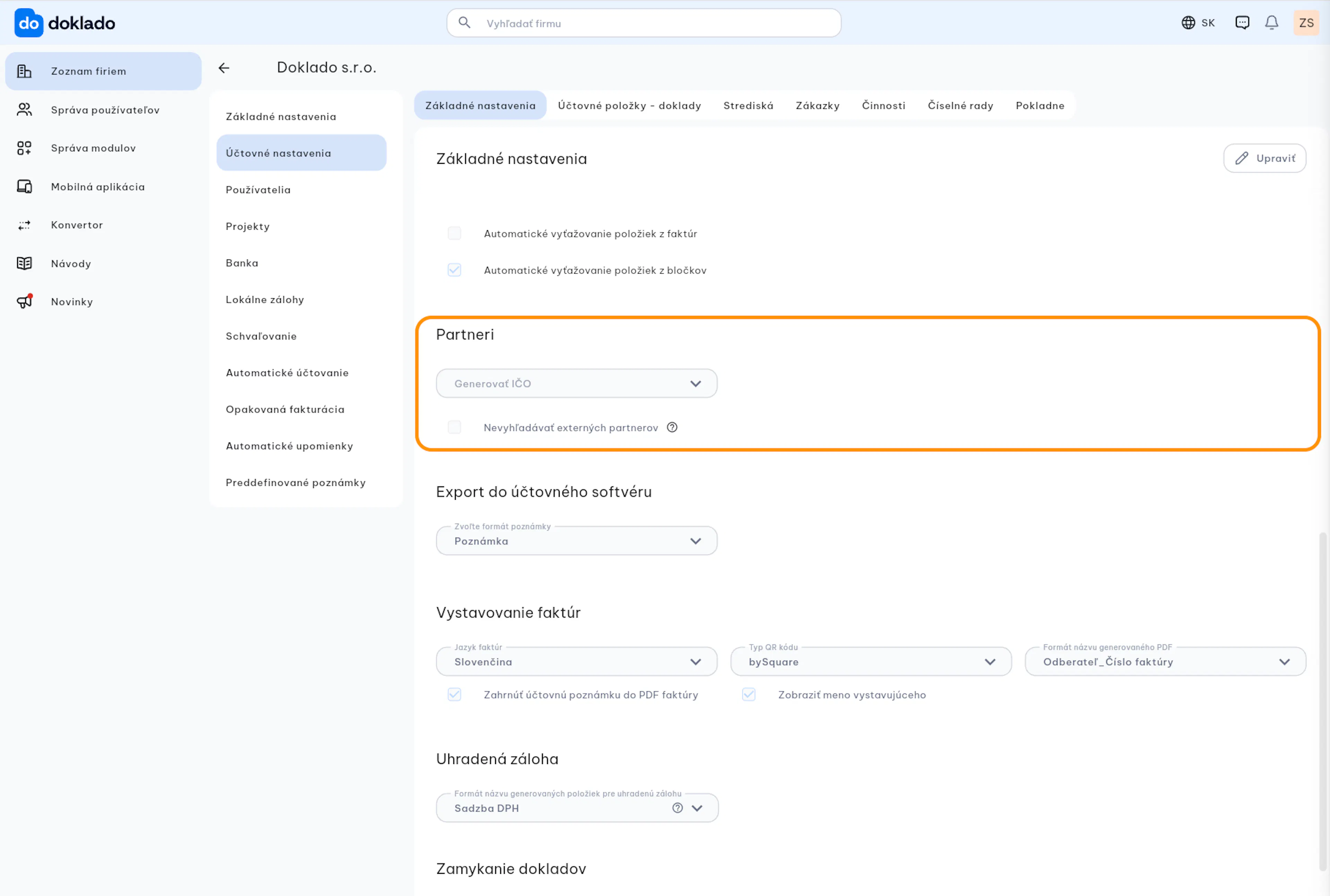Open the Generovať IČO dropdown
The height and width of the screenshot is (896, 1330).
[576, 383]
